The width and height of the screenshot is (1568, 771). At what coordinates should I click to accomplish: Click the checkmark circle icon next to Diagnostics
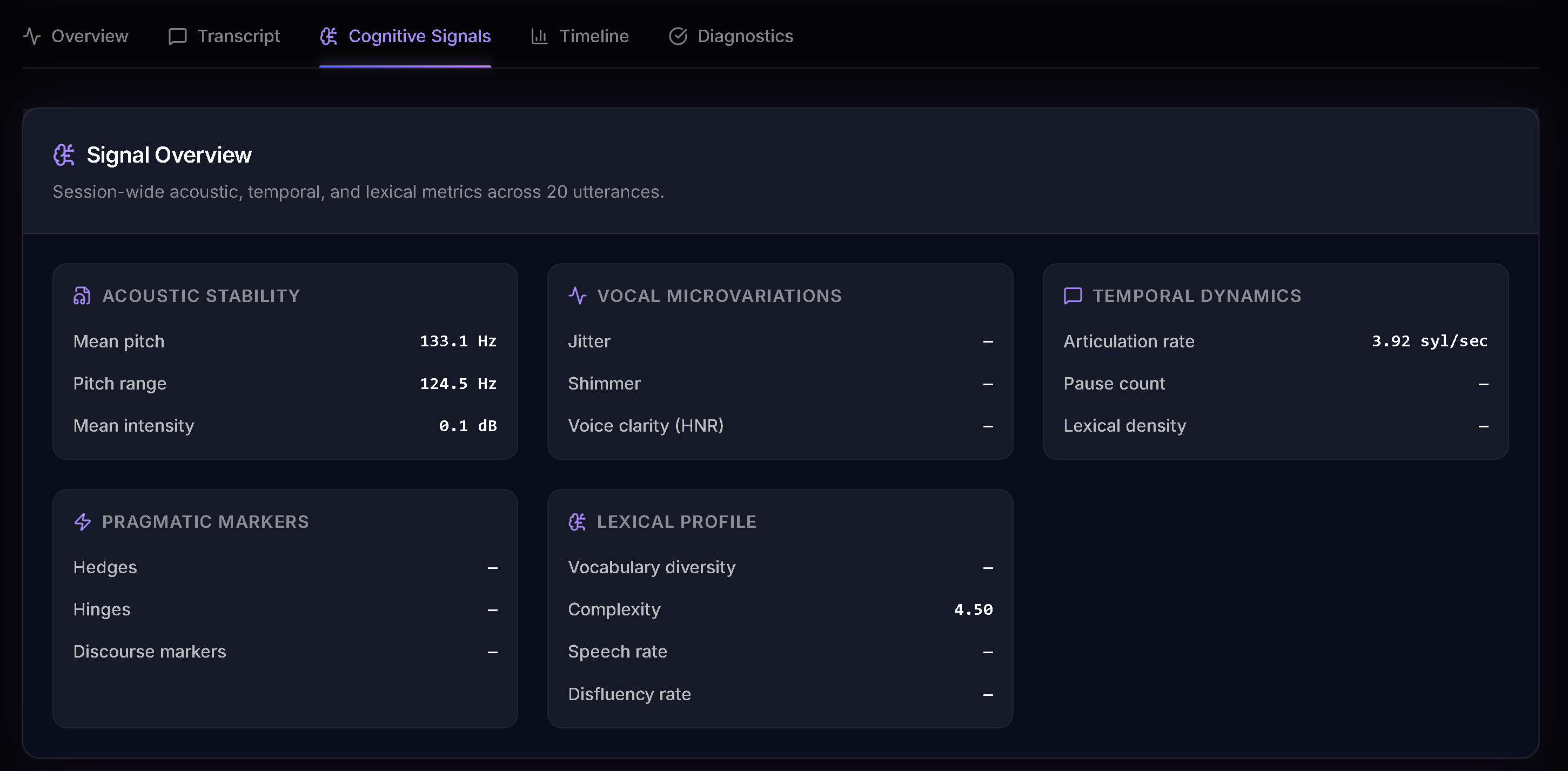click(x=678, y=36)
